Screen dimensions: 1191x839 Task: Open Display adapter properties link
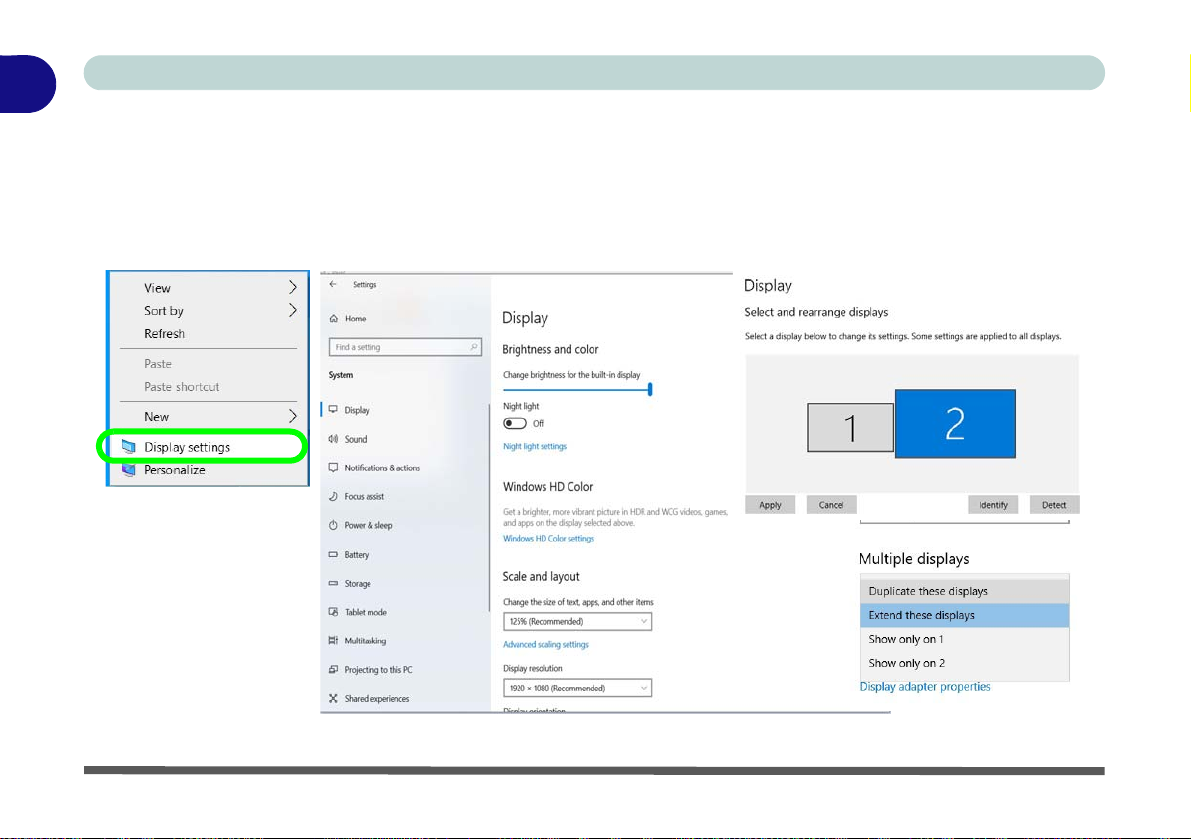pos(924,686)
